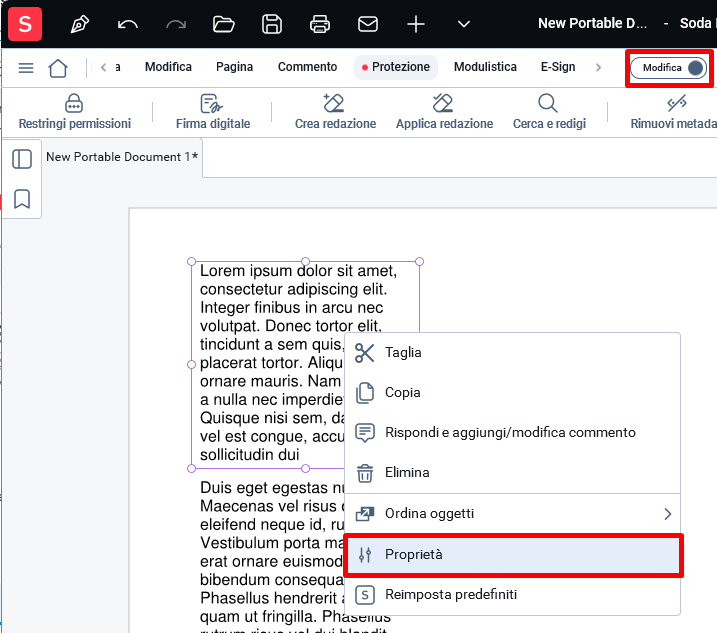This screenshot has height=633, width=717.
Task: Expand Ordina oggetti submenu
Action: (x=512, y=514)
